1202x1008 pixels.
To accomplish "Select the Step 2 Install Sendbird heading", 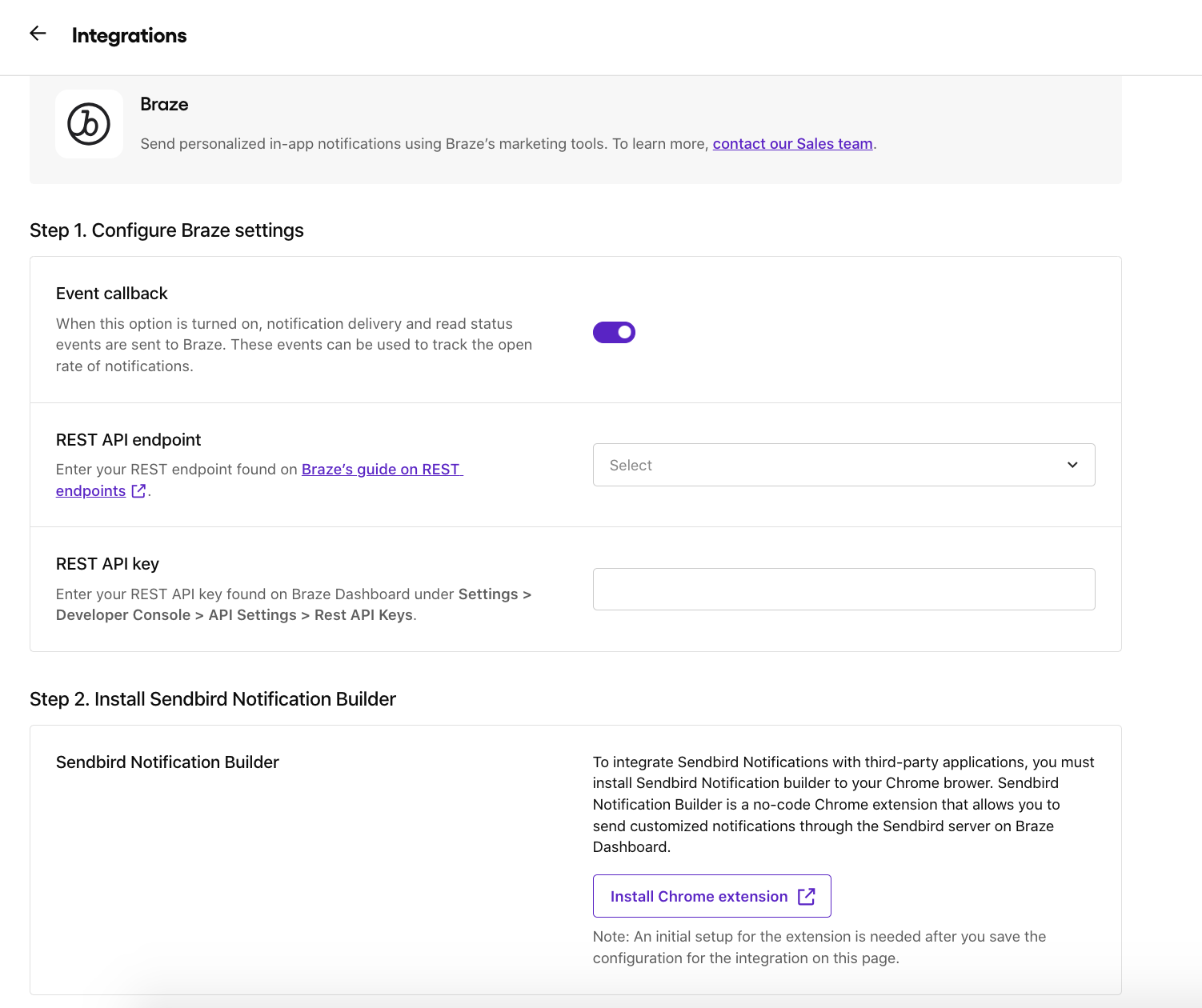I will (213, 699).
